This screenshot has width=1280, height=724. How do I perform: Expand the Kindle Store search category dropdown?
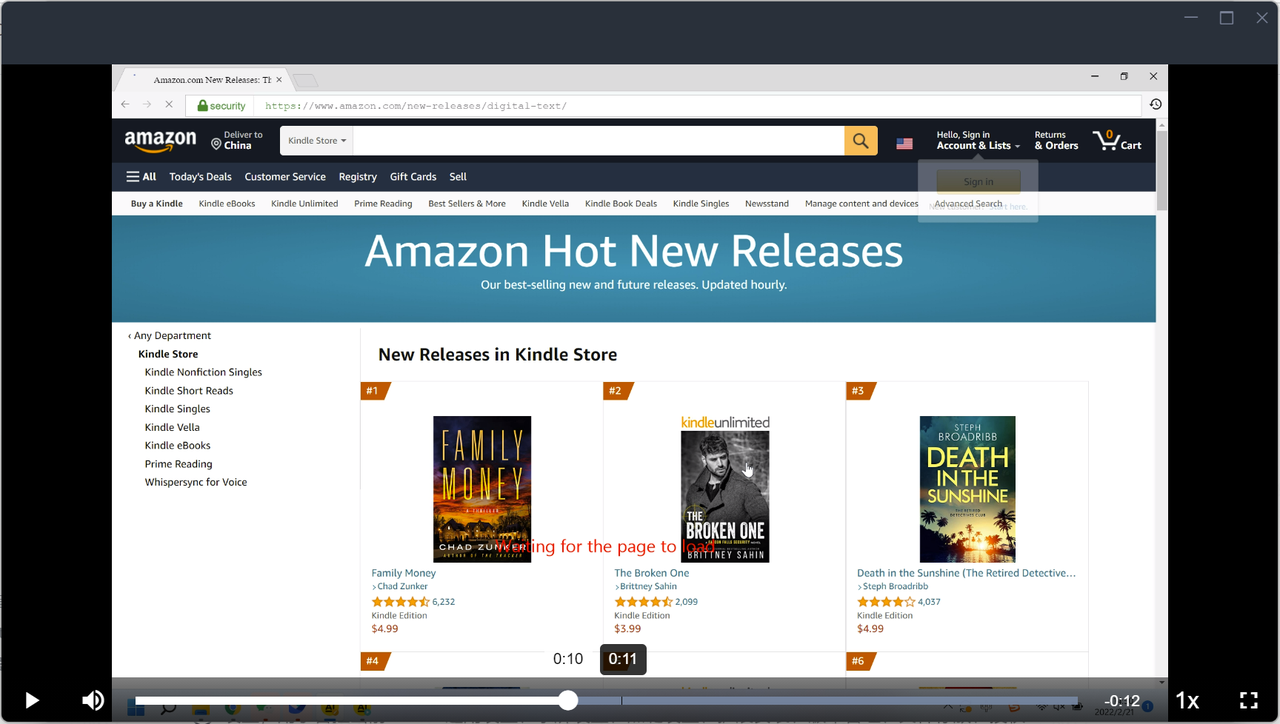(317, 141)
